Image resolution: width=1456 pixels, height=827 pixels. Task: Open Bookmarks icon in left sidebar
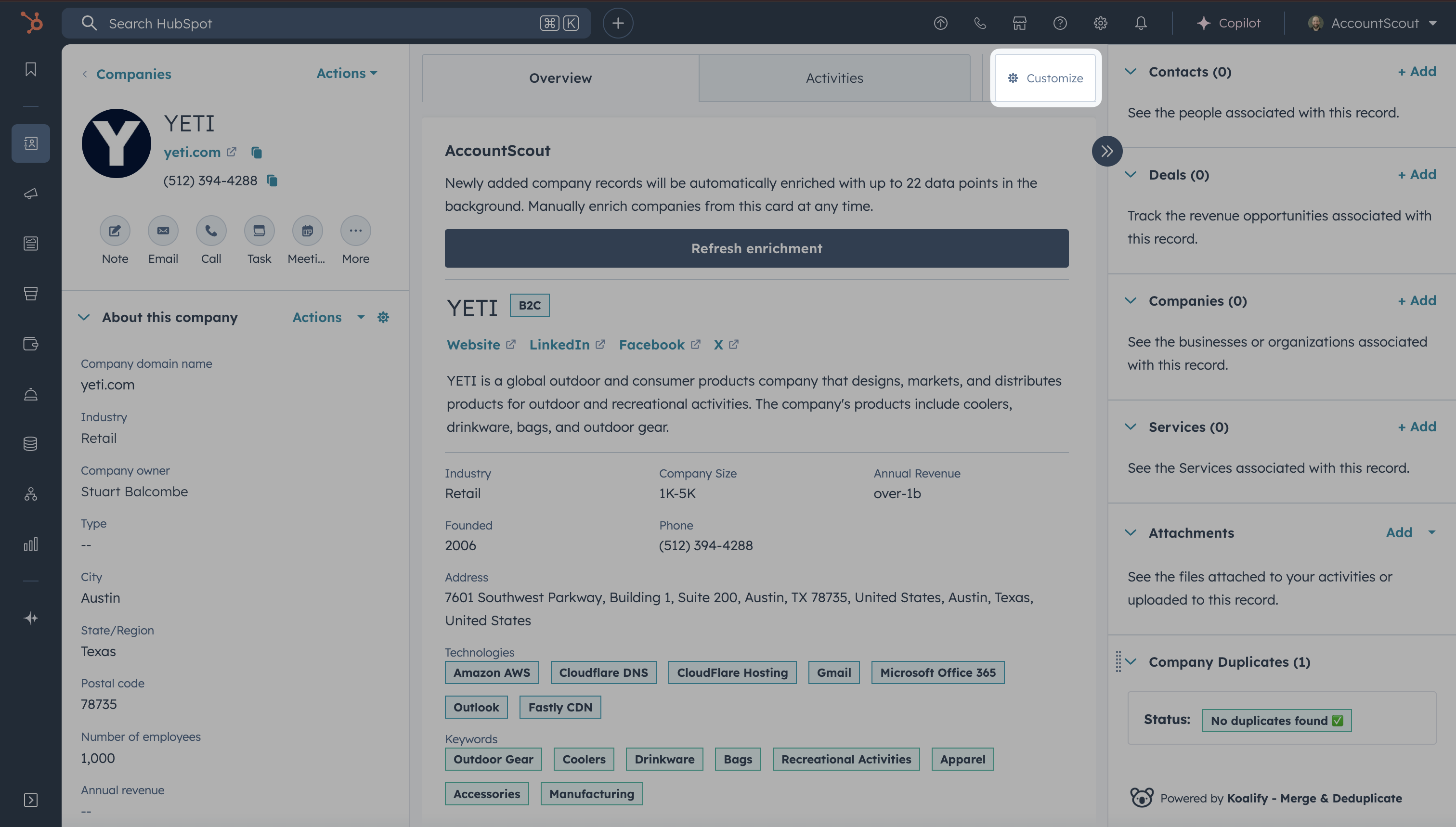31,69
